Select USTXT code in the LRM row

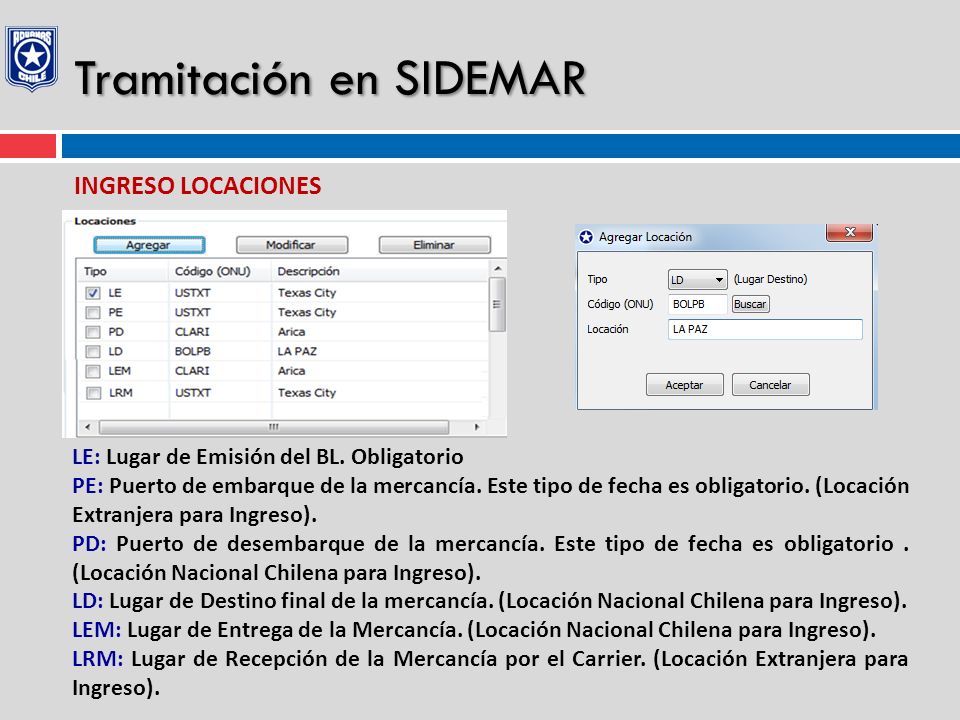192,392
